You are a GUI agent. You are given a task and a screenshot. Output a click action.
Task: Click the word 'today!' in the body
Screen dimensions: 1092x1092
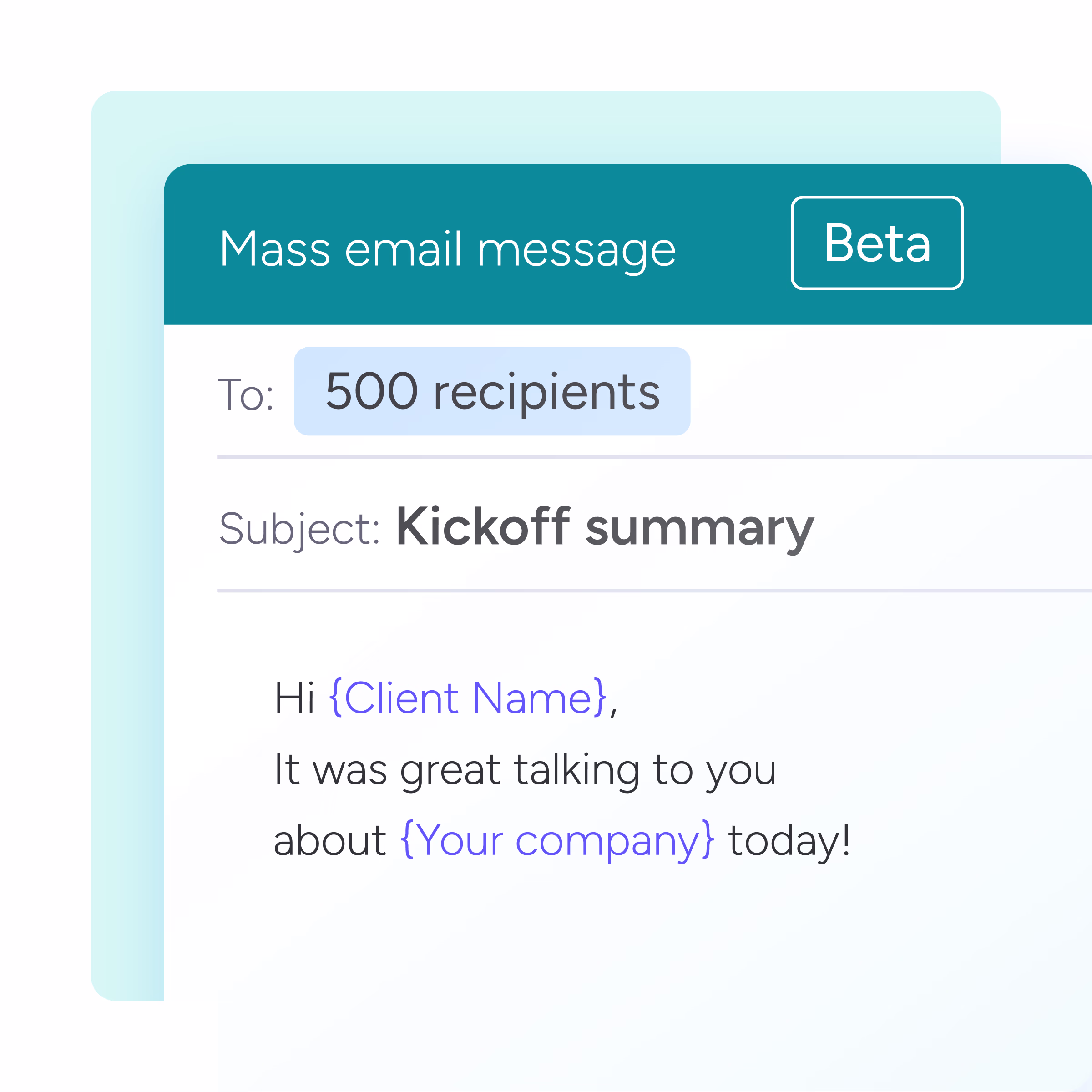coord(789,840)
